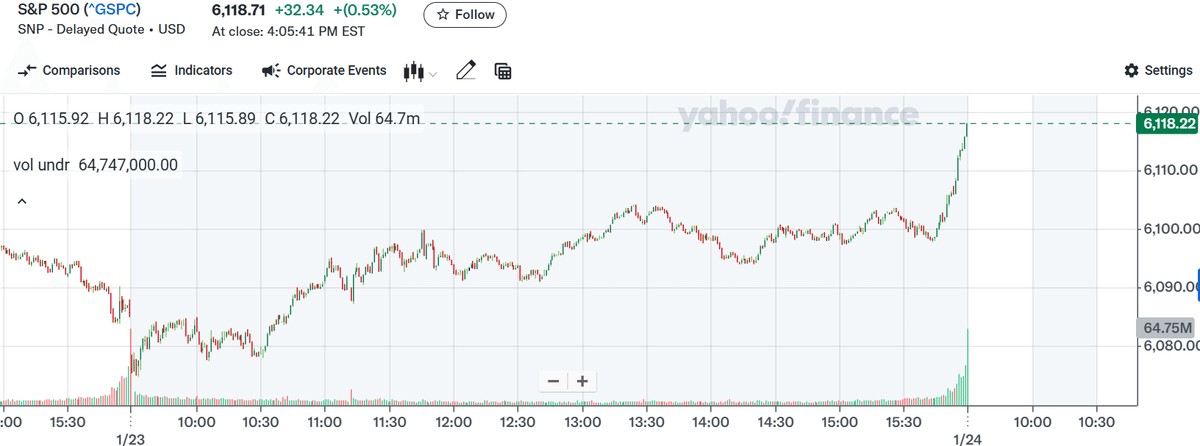Click the OHLC values readout
This screenshot has height=446, width=1200.
(216, 119)
